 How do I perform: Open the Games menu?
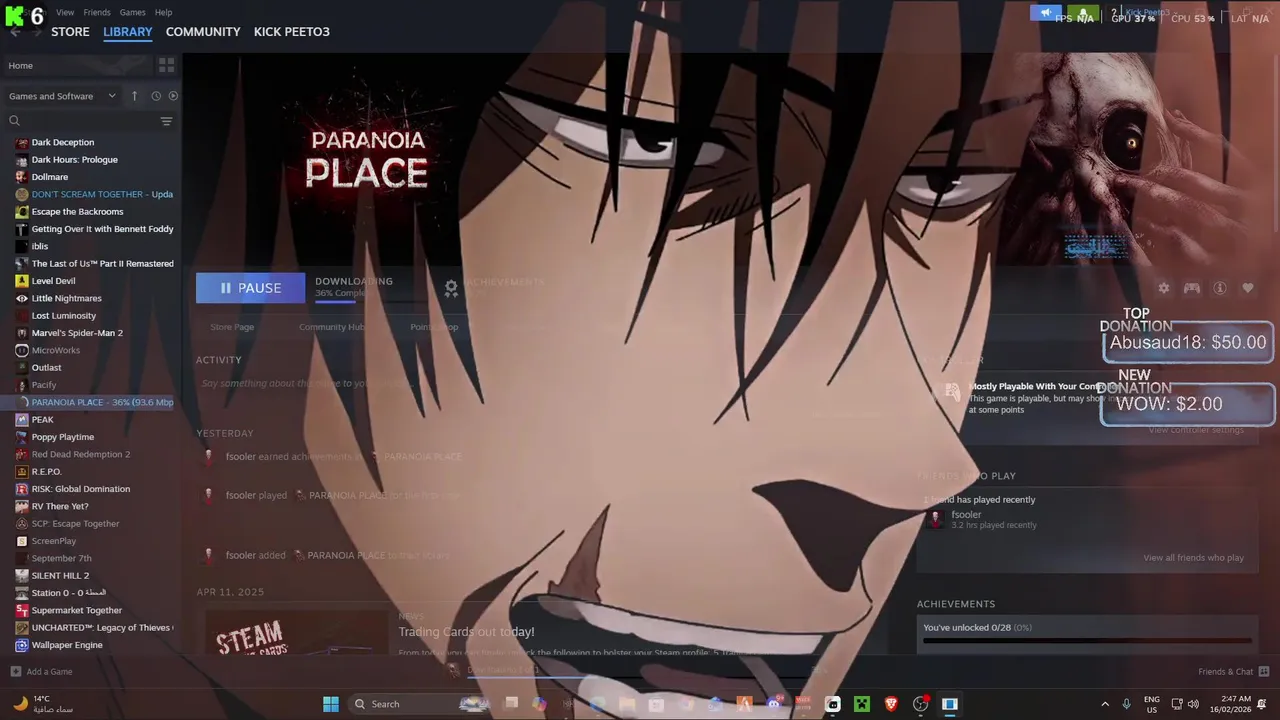(132, 12)
